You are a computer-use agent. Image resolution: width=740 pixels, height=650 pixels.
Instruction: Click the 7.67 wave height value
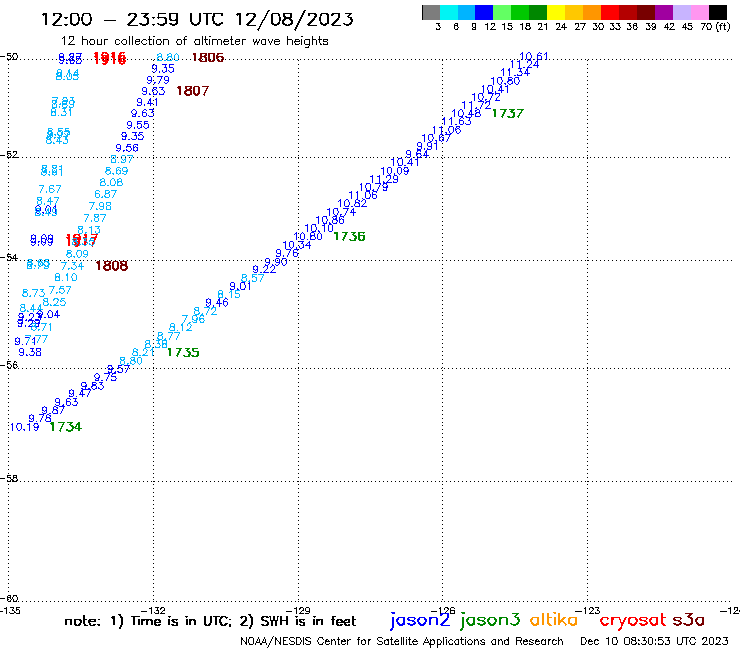pyautogui.click(x=50, y=189)
